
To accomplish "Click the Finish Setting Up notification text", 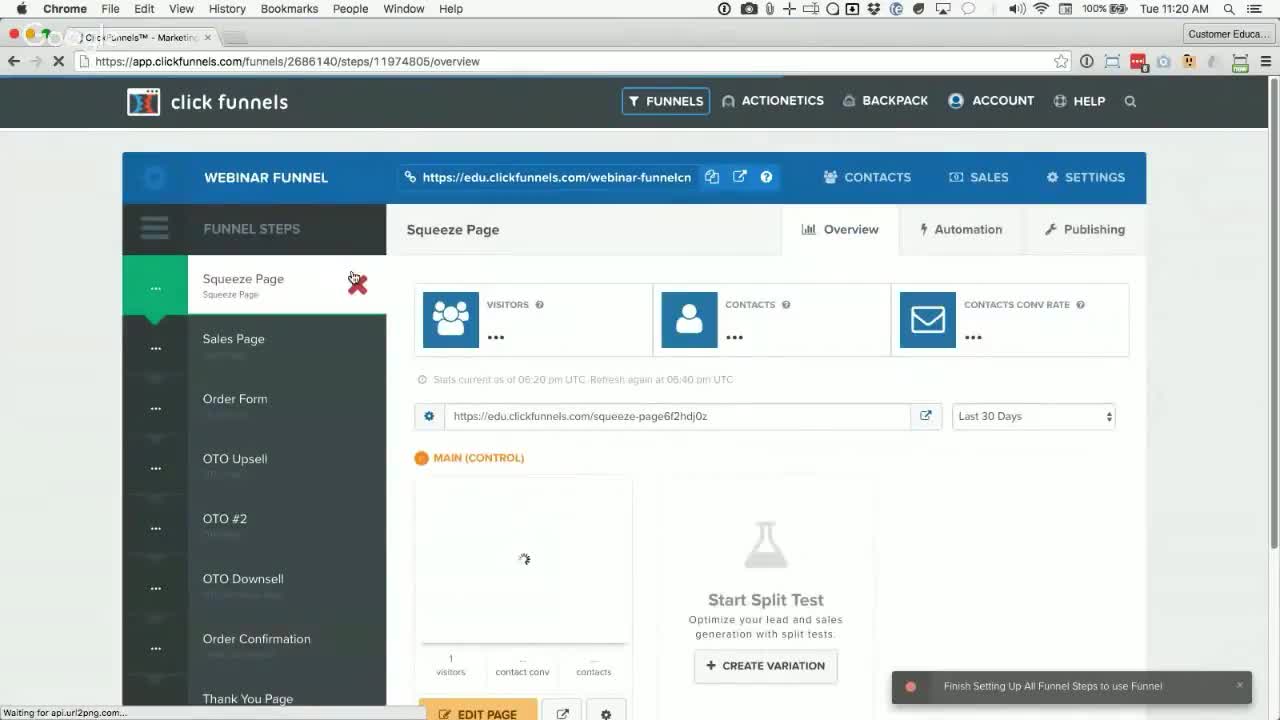I will click(x=1053, y=686).
